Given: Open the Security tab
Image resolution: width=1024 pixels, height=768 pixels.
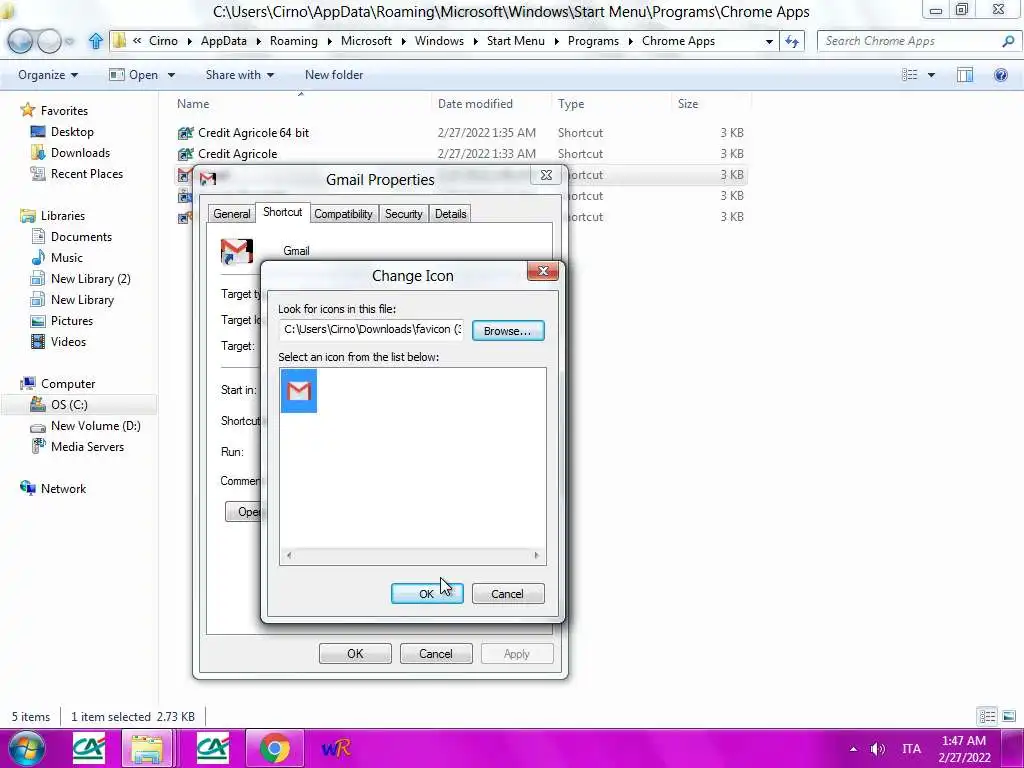Looking at the screenshot, I should (403, 214).
